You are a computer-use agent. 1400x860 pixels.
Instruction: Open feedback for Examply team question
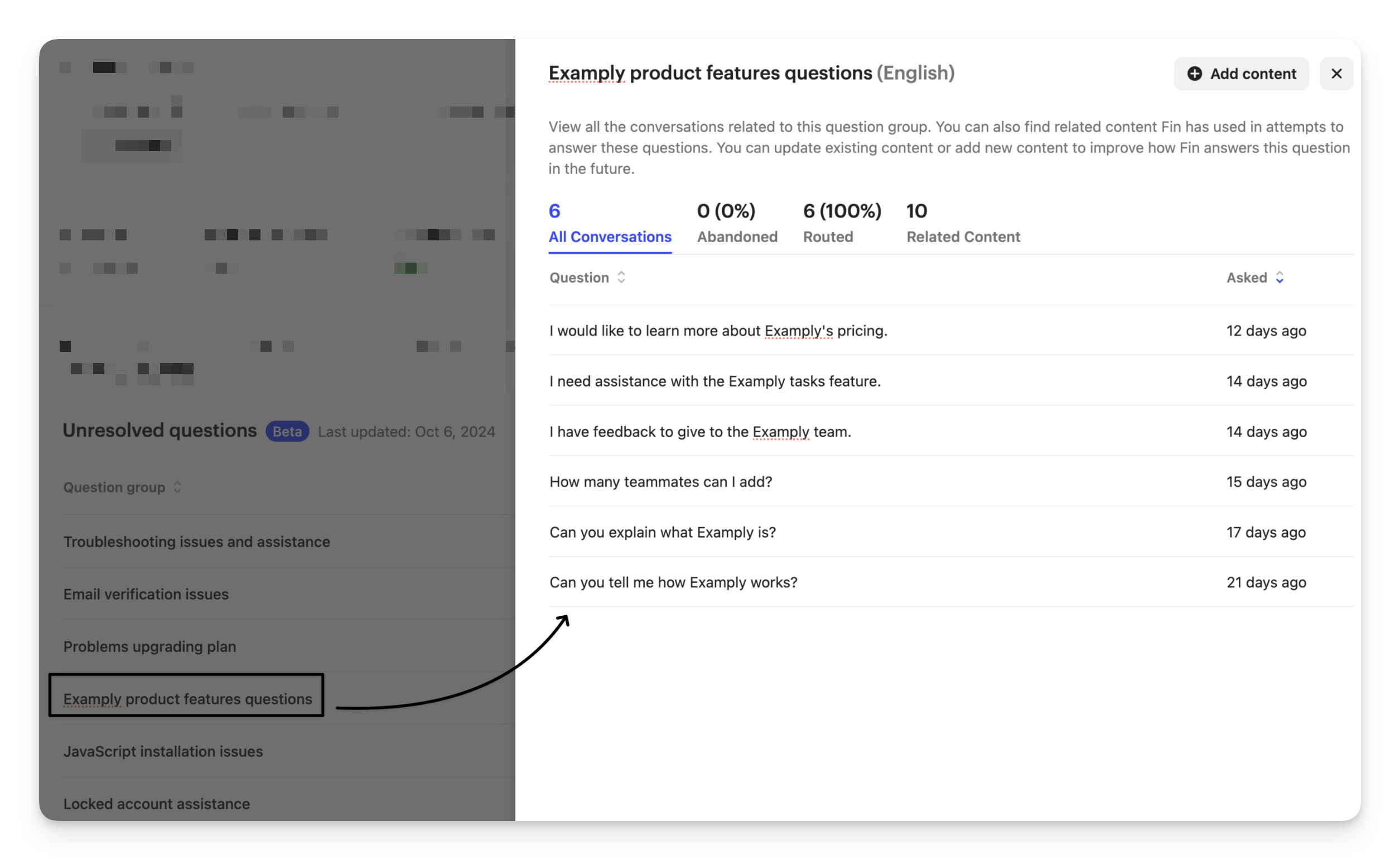pyautogui.click(x=699, y=432)
